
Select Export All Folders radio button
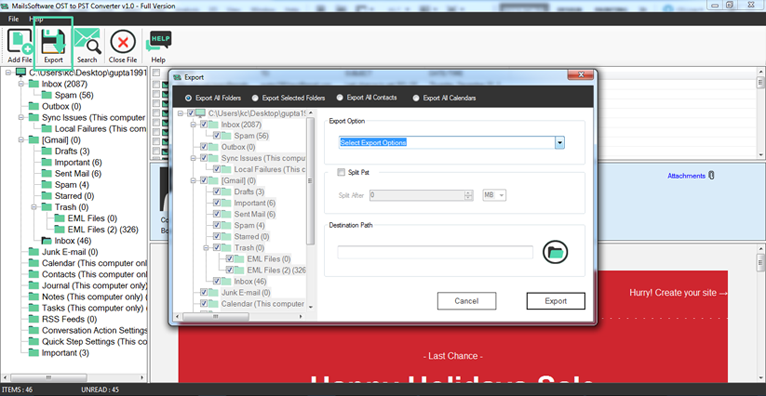188,98
